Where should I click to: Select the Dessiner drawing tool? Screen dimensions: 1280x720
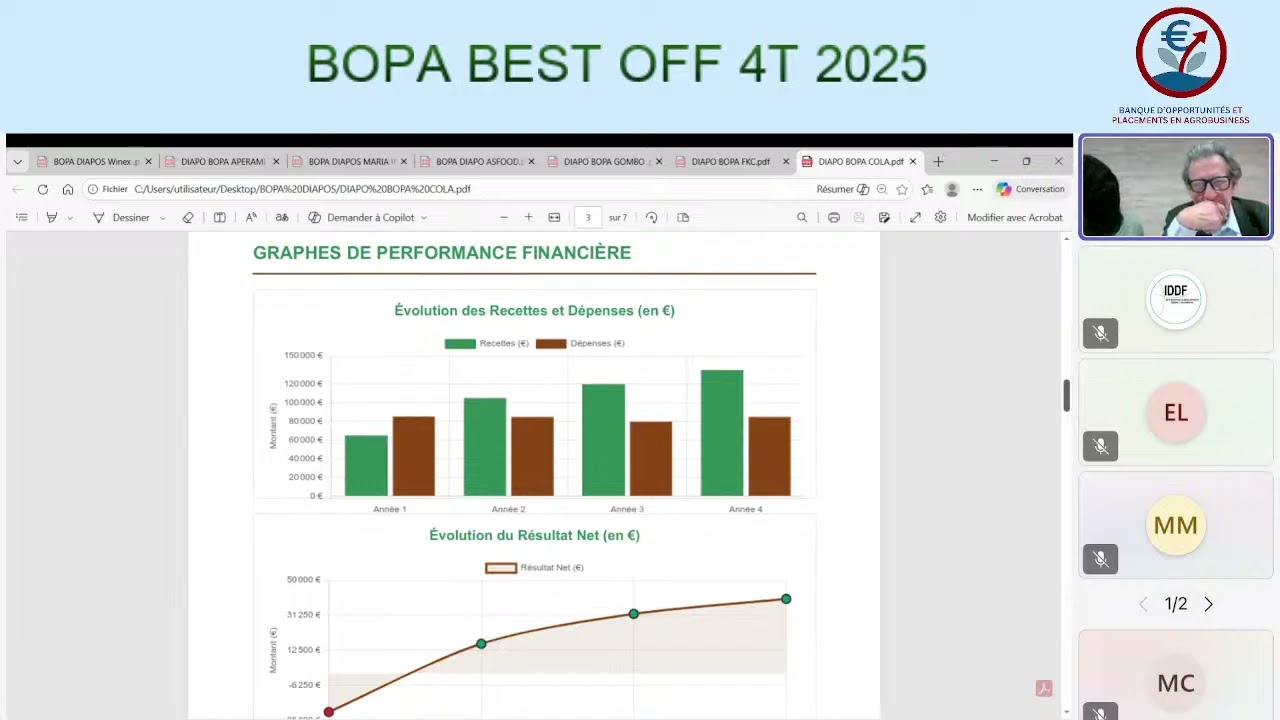[121, 217]
